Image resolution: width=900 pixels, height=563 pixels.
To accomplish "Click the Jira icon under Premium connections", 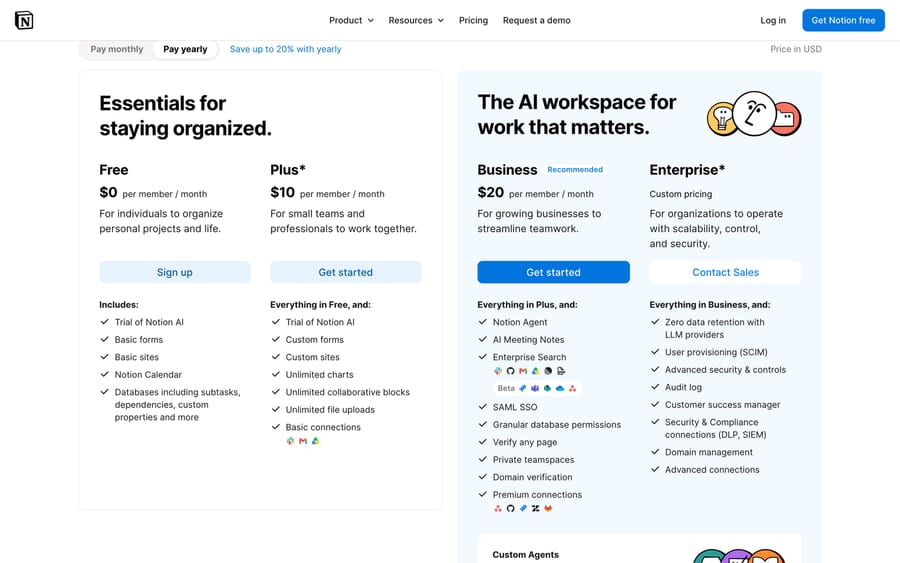I will tap(523, 508).
